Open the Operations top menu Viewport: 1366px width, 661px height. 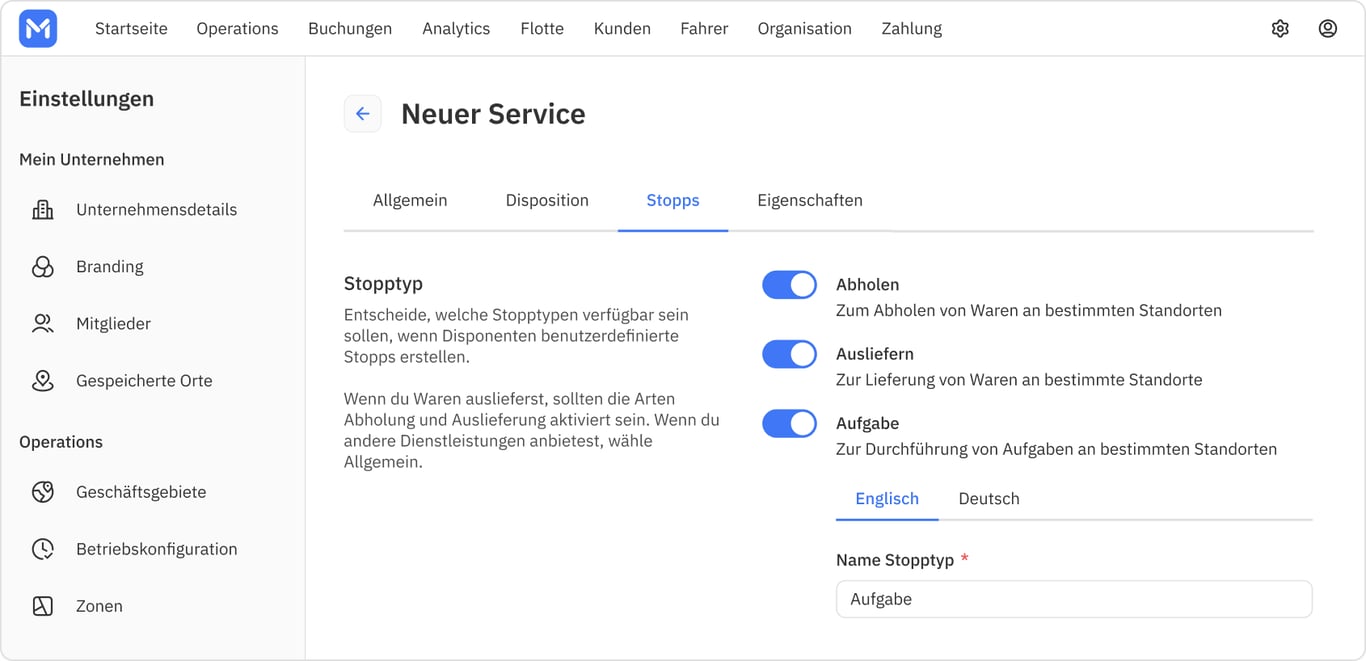[237, 29]
